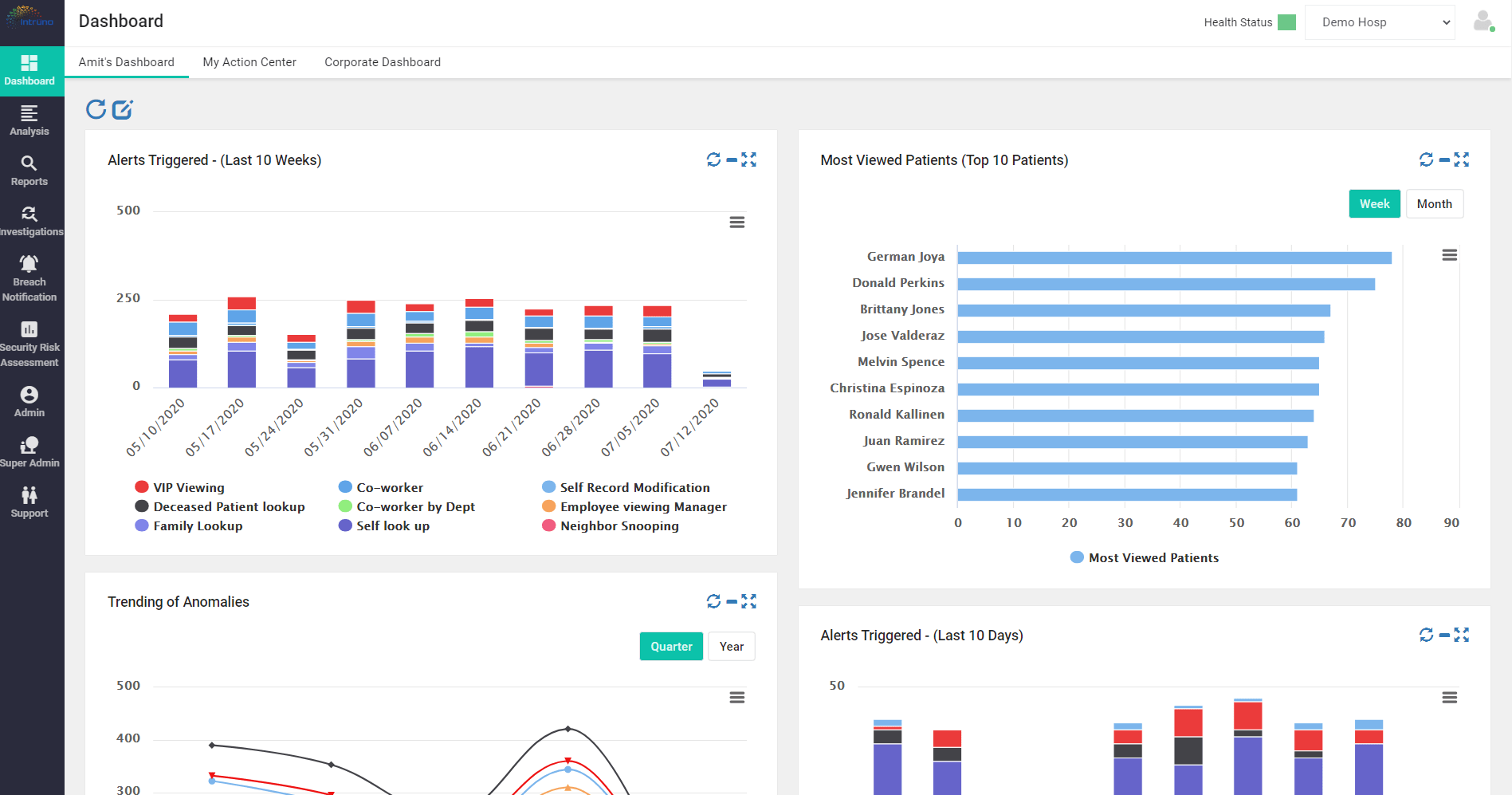The width and height of the screenshot is (1512, 795).
Task: Click the 05/17/2020 stacked bar
Action: [x=242, y=342]
